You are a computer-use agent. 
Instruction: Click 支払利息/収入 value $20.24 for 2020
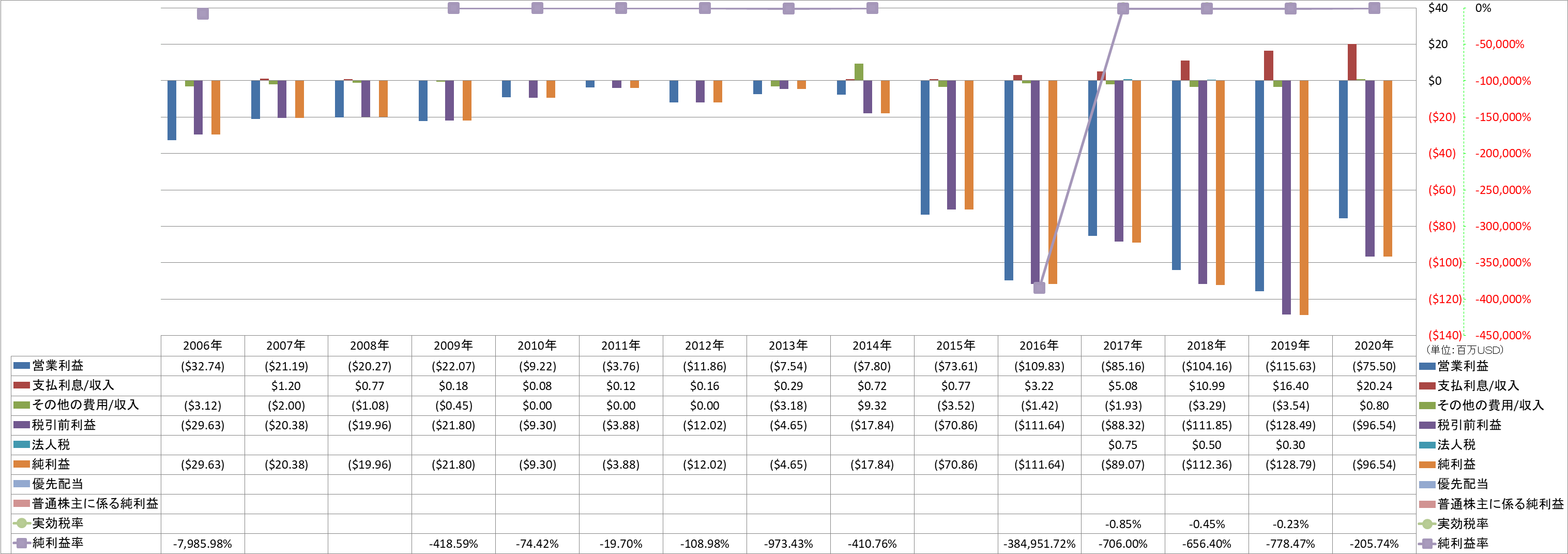point(1374,386)
